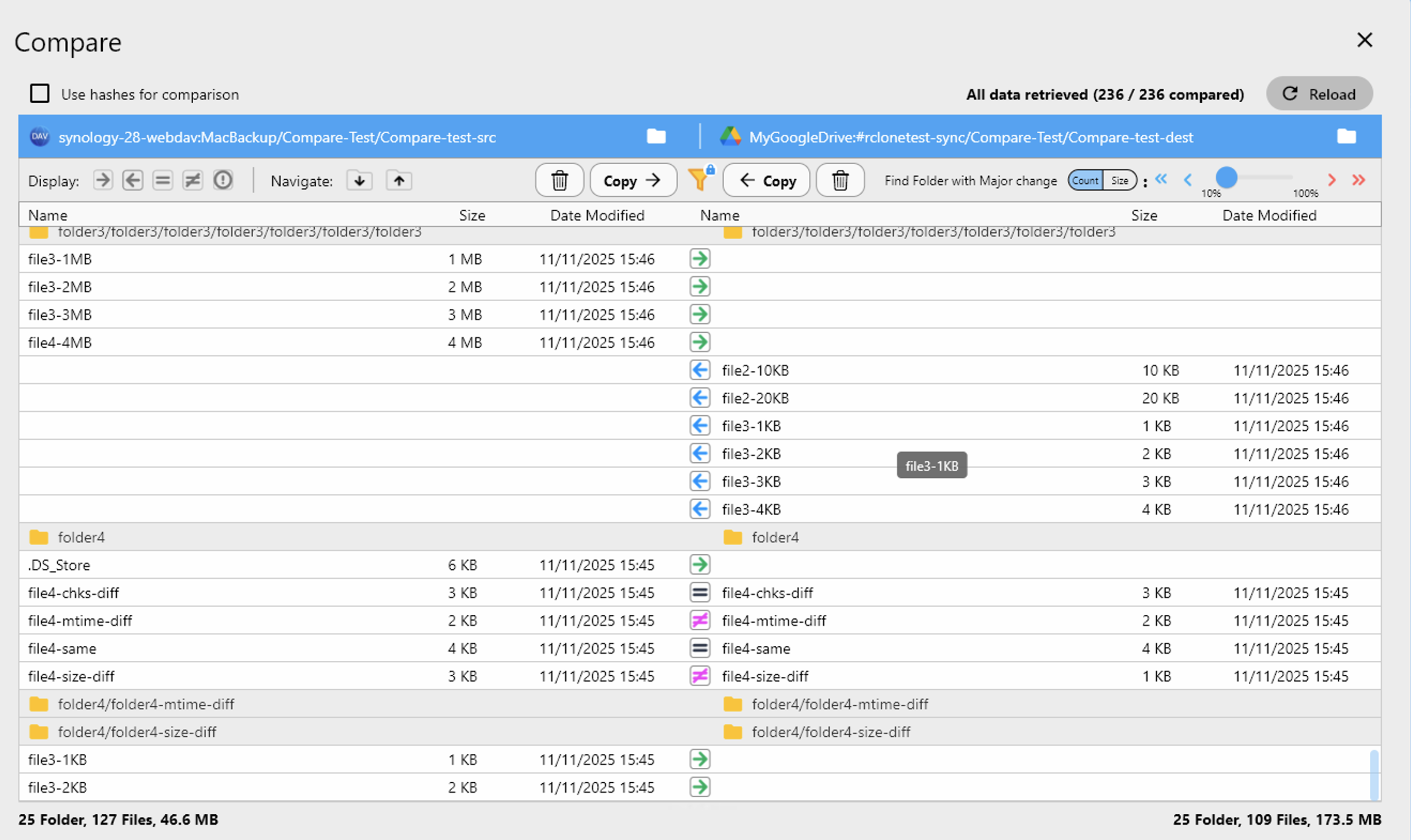This screenshot has width=1411, height=840.
Task: Select Count mode for major change detection
Action: coord(1085,180)
